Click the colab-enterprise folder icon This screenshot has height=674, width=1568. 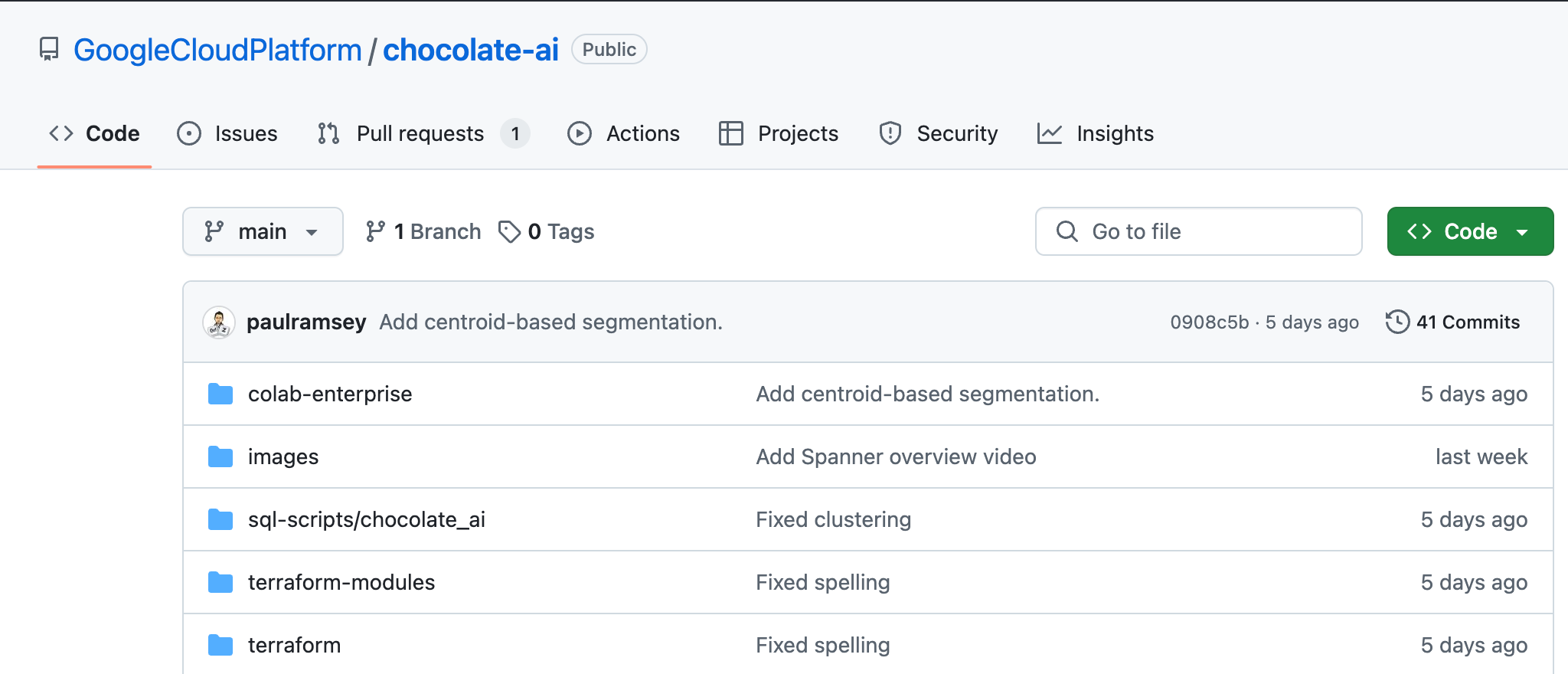point(220,394)
